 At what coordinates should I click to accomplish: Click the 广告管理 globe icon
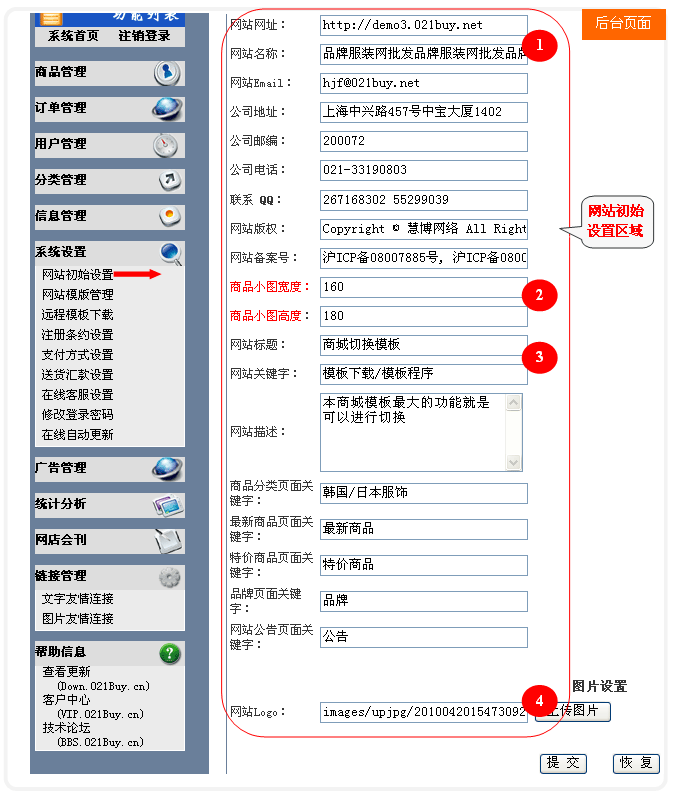167,468
